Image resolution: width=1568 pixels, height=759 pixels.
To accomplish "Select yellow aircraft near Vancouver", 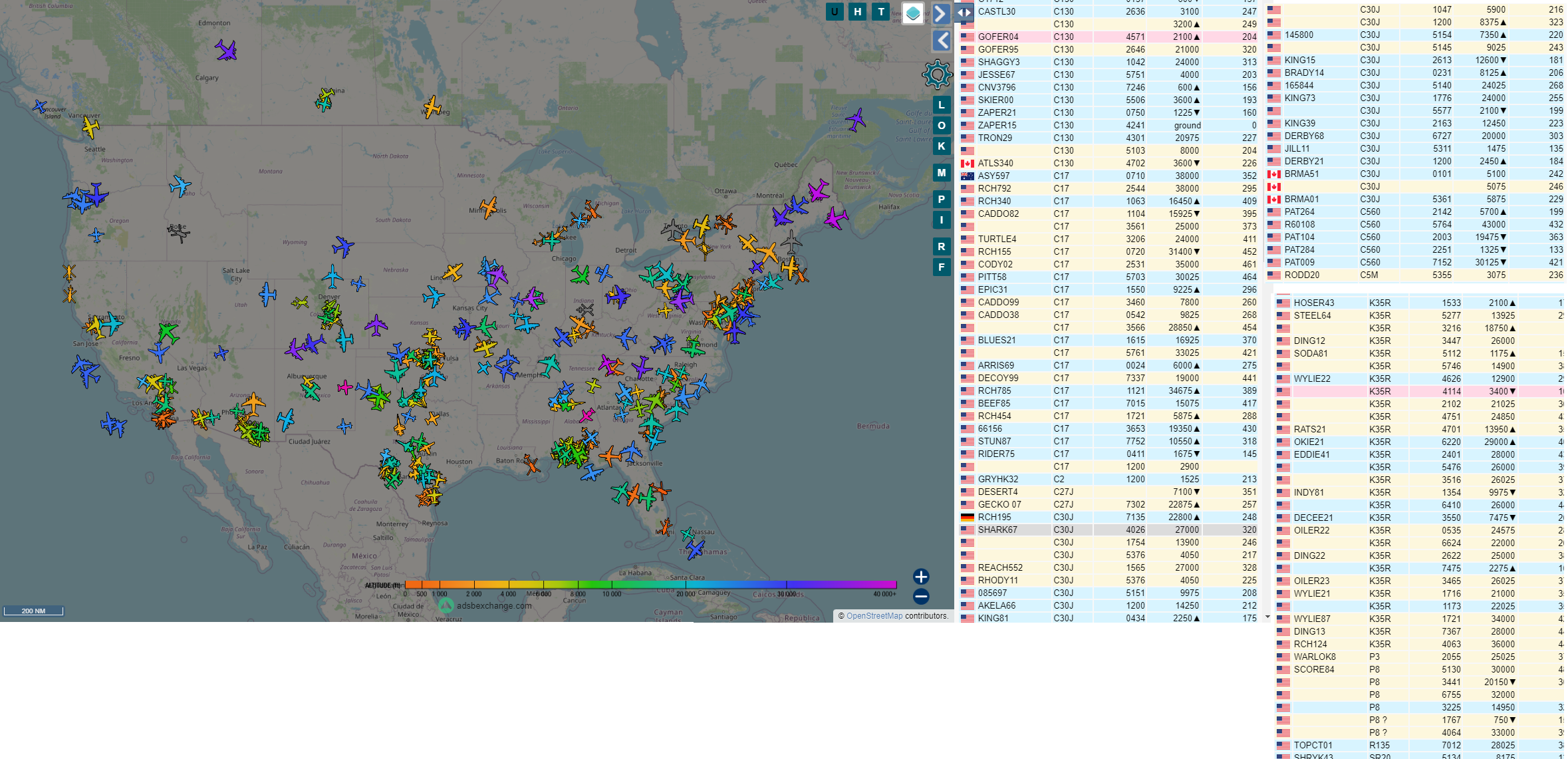I will point(90,126).
